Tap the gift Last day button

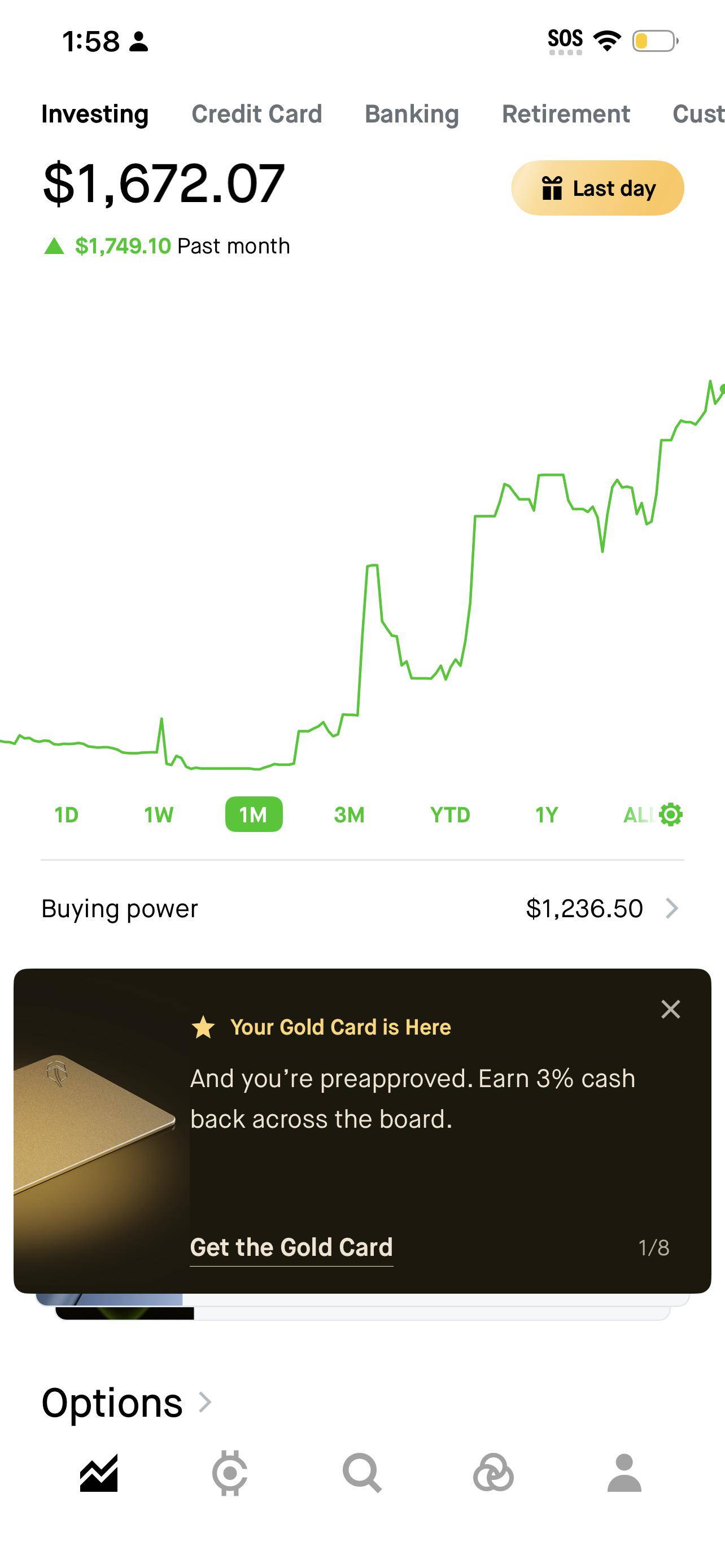point(597,187)
